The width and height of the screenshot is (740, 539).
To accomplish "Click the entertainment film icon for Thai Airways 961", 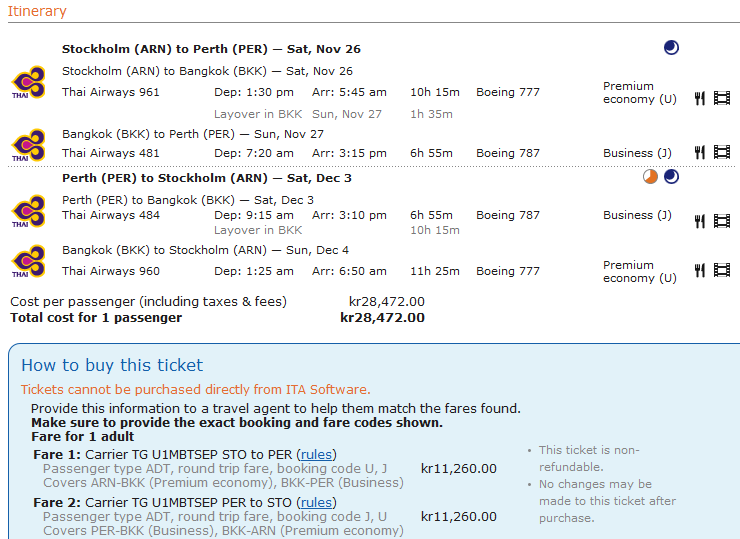I will [x=722, y=98].
